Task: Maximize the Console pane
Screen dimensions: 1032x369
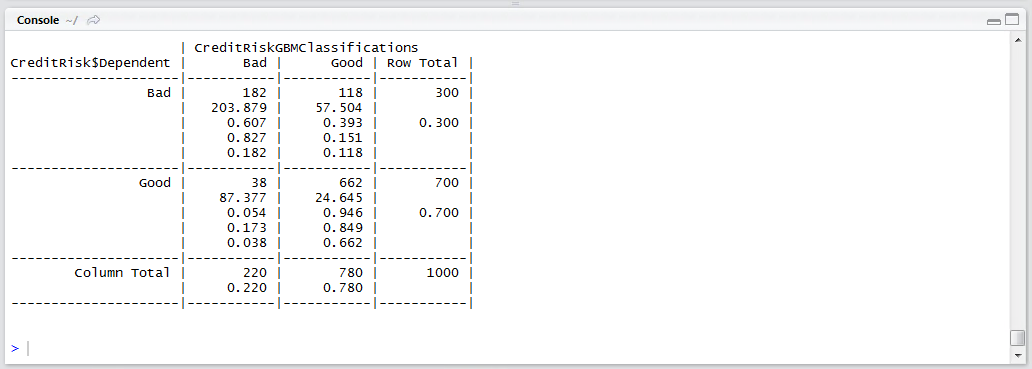Action: pyautogui.click(x=1012, y=20)
